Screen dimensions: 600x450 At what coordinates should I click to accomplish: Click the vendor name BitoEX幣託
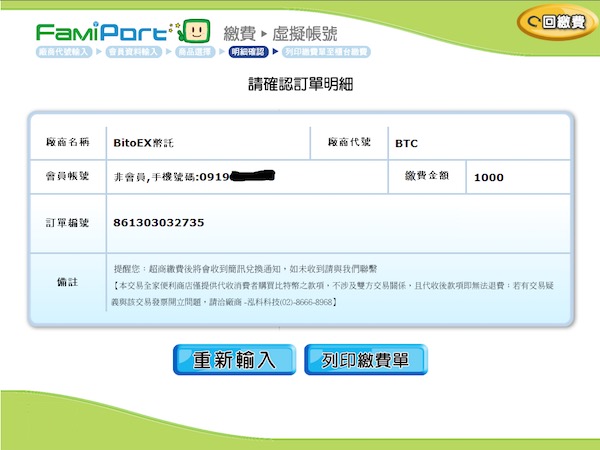click(x=143, y=143)
